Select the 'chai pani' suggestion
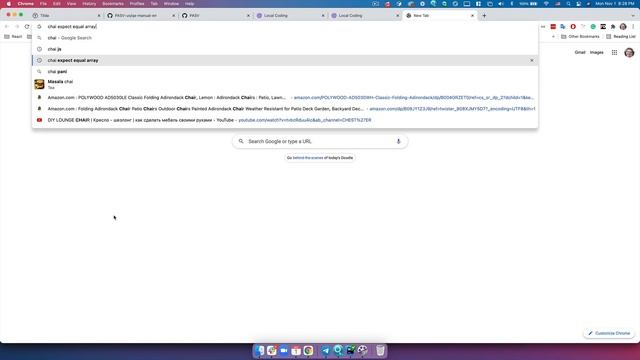640x360 pixels. pos(285,71)
